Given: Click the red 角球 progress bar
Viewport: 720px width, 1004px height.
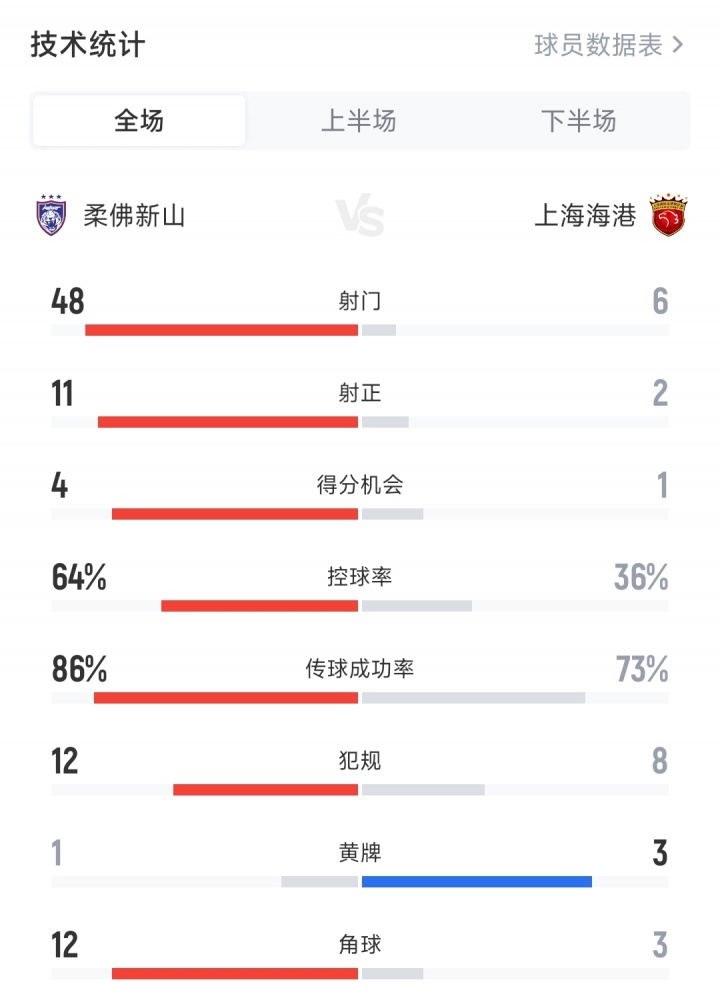Looking at the screenshot, I should coord(235,973).
